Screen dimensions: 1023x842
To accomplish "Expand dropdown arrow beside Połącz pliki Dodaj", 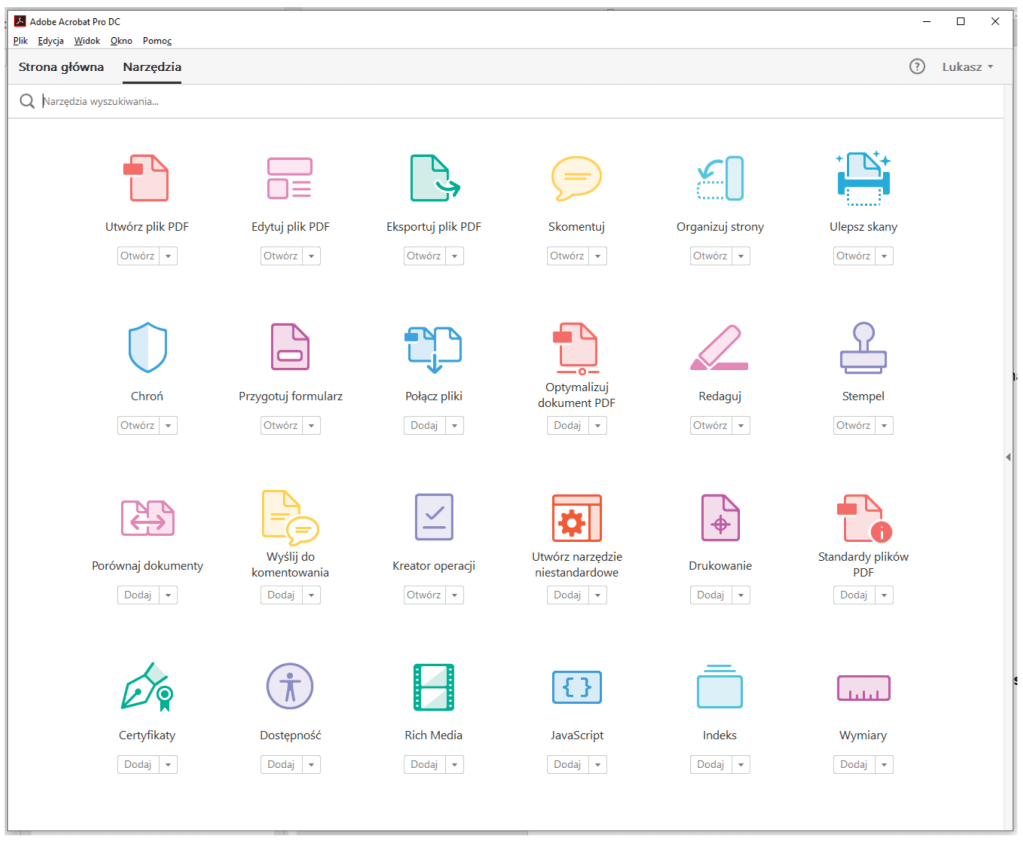I will pos(455,426).
